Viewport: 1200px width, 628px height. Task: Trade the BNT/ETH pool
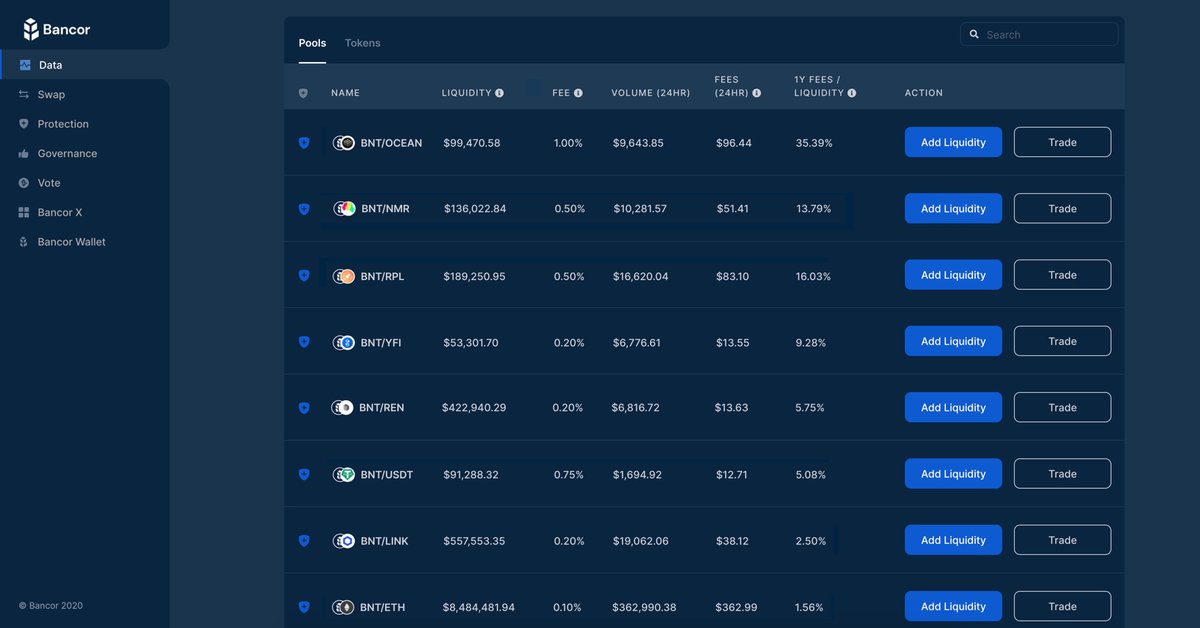1062,606
